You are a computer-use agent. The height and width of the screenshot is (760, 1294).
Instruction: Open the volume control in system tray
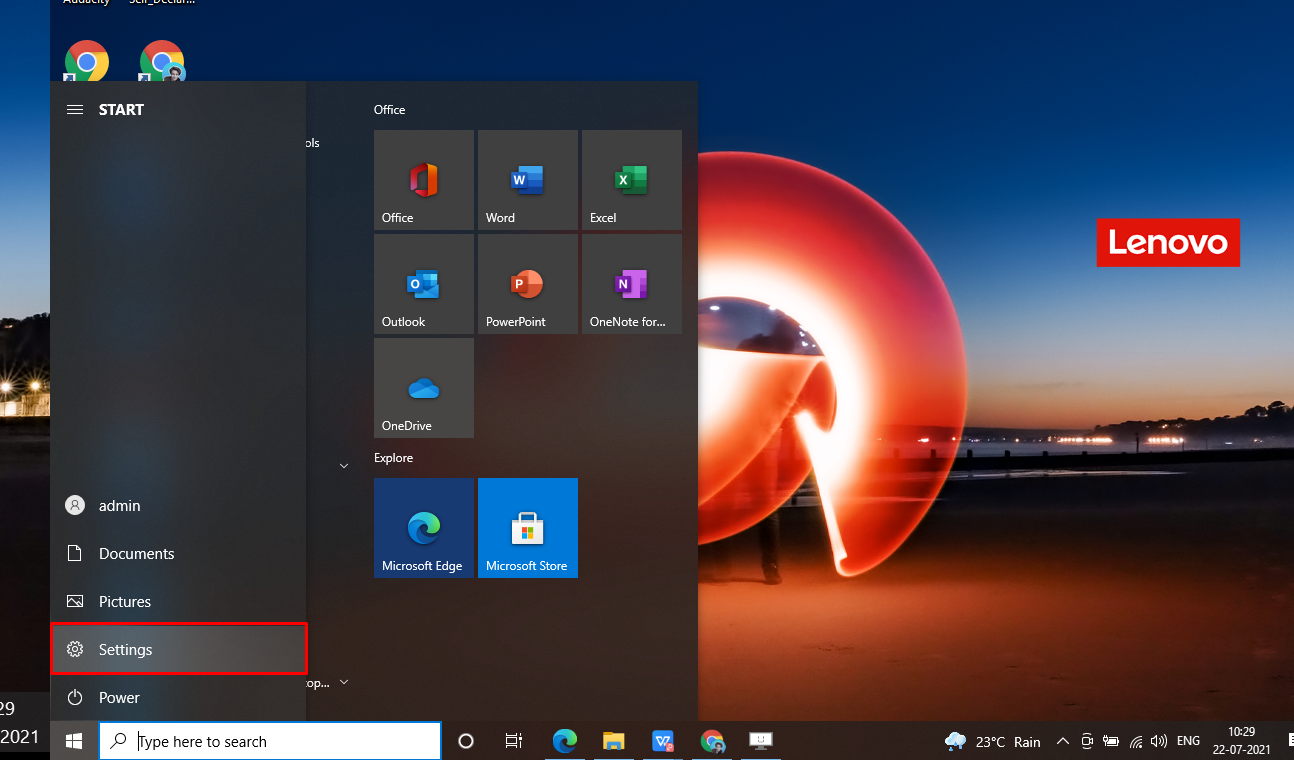(x=1159, y=741)
